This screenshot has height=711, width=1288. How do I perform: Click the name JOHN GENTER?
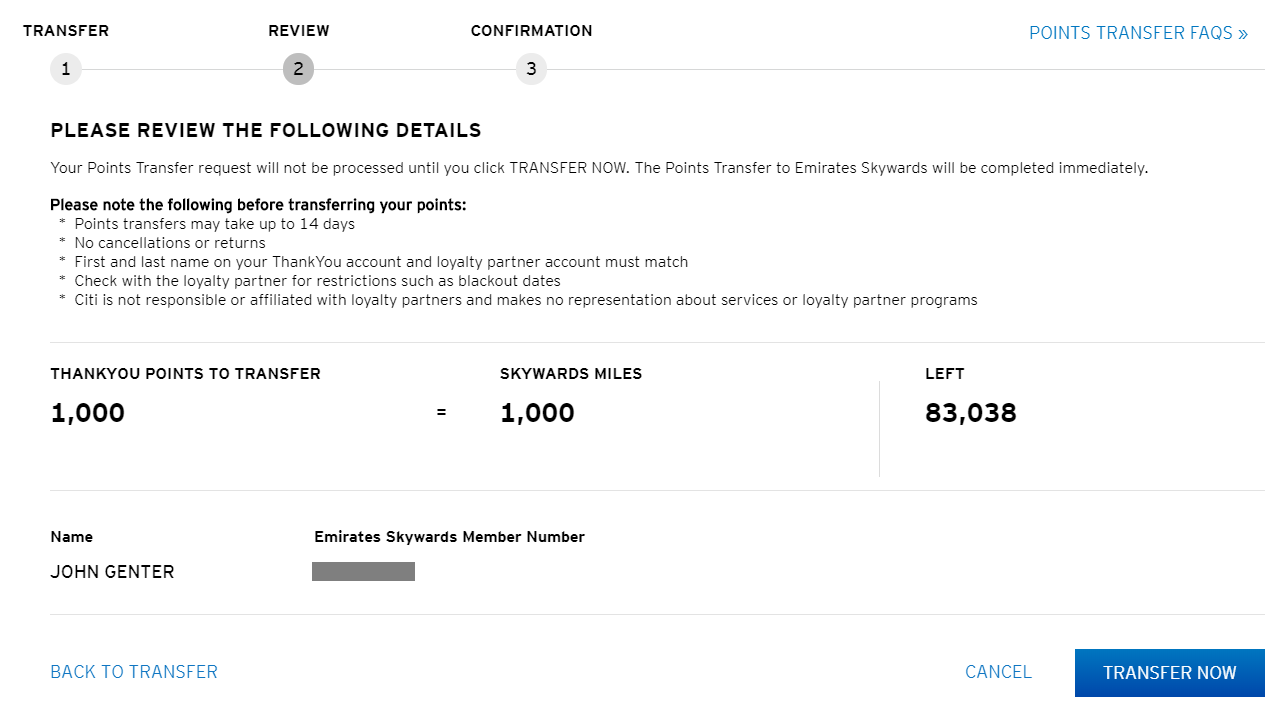[112, 571]
